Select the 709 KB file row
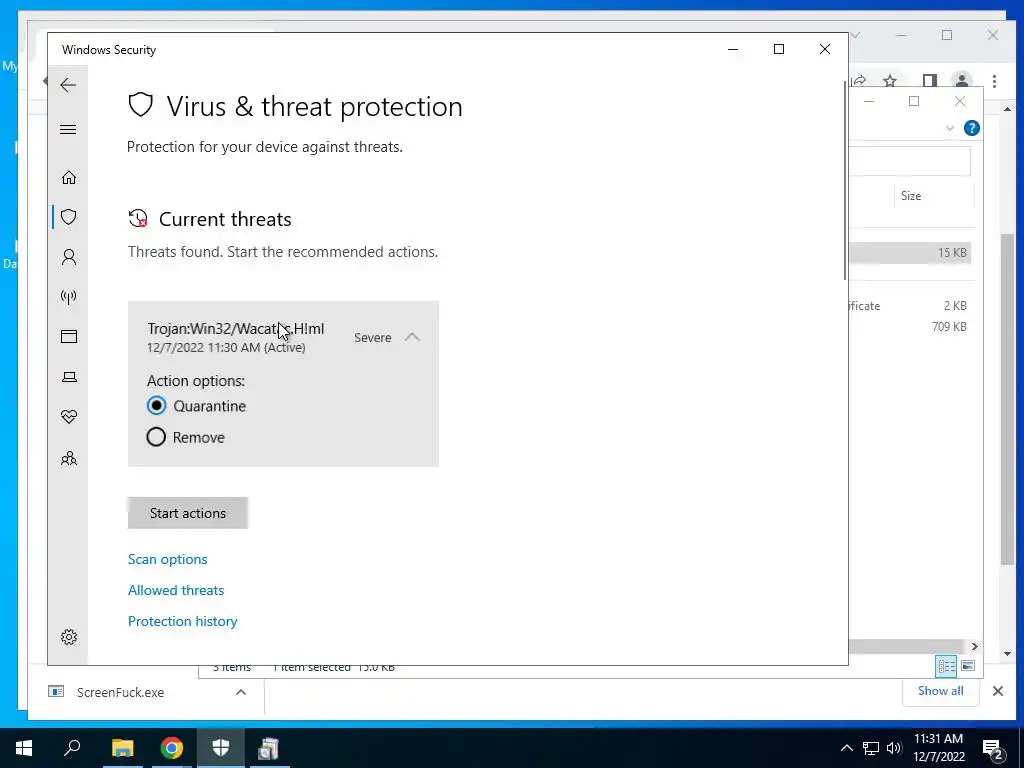This screenshot has width=1024, height=768. click(910, 327)
